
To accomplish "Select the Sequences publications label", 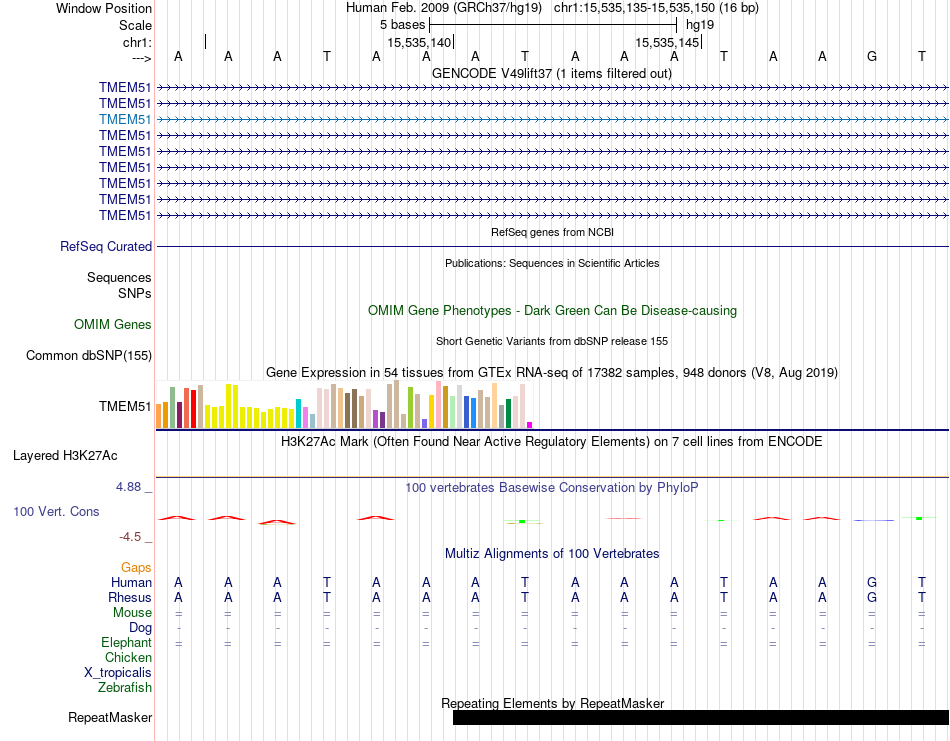I will 119,277.
